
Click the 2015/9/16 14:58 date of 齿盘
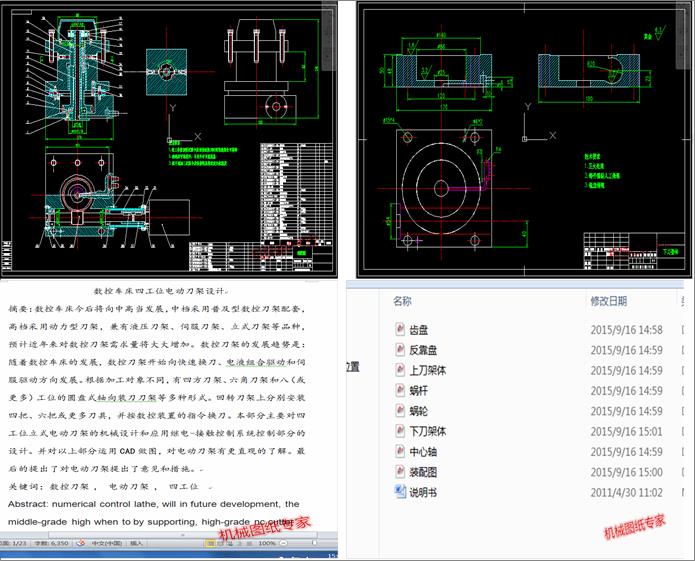coord(626,330)
